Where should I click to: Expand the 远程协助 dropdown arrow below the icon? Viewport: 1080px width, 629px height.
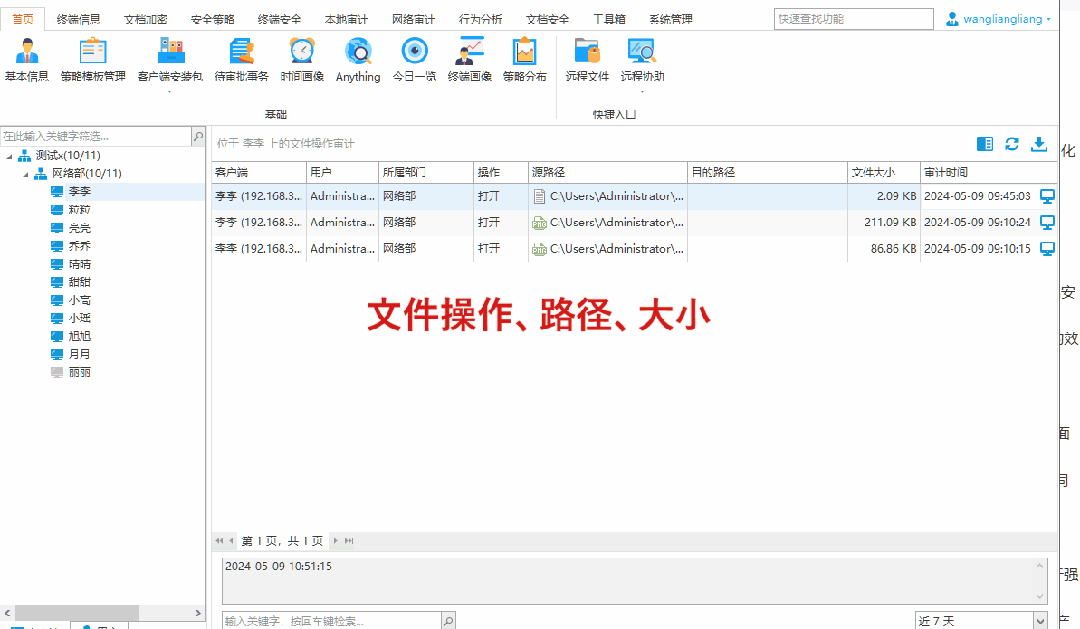pyautogui.click(x=642, y=91)
